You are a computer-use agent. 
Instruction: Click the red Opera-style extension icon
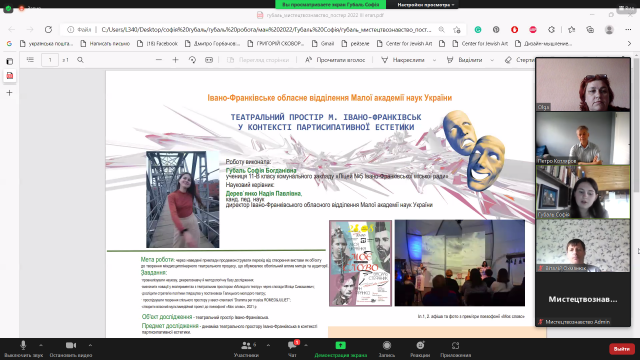514,29
